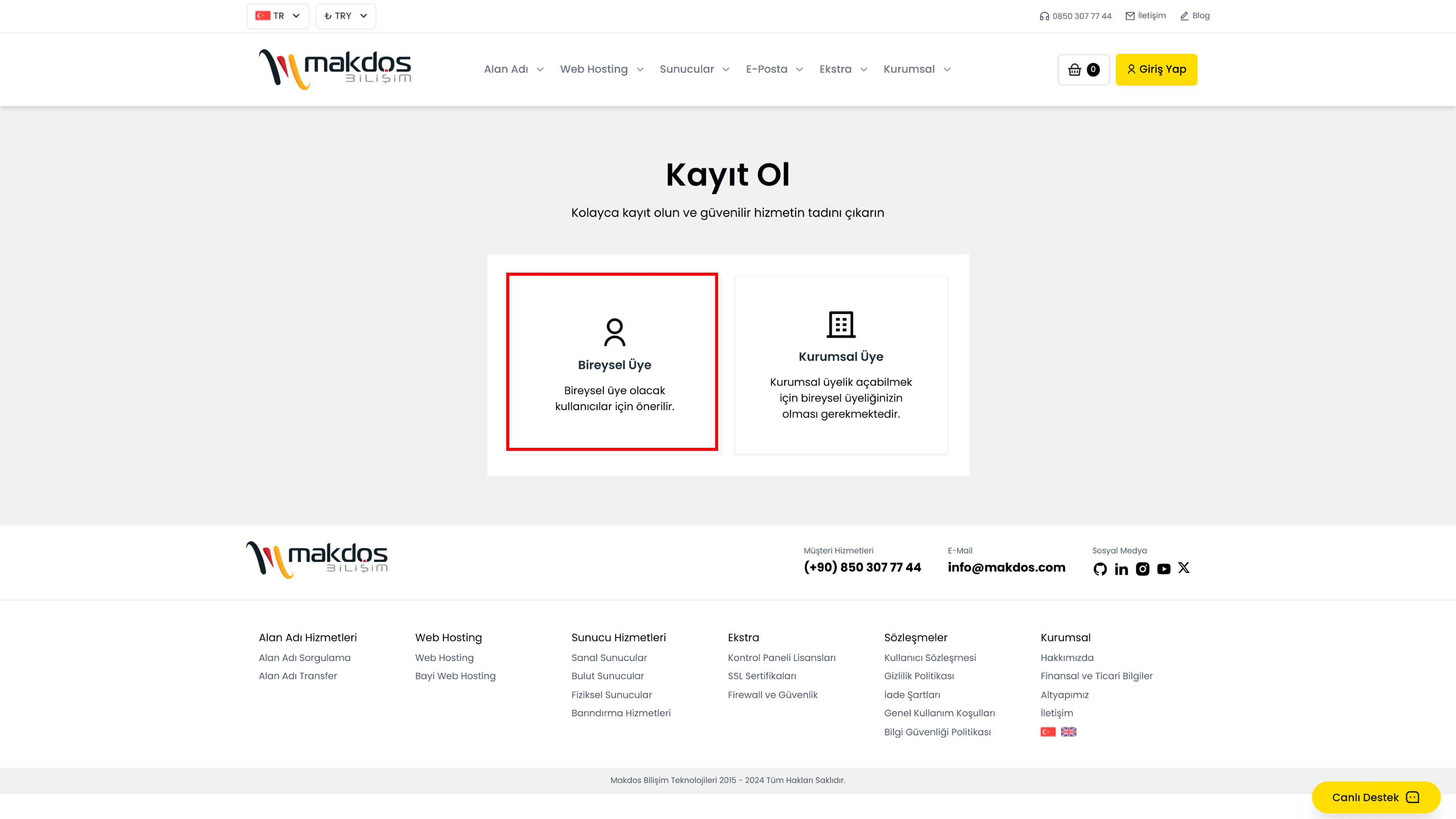
Task: Open Bilgi Güvenliği Politikası link
Action: tap(937, 732)
